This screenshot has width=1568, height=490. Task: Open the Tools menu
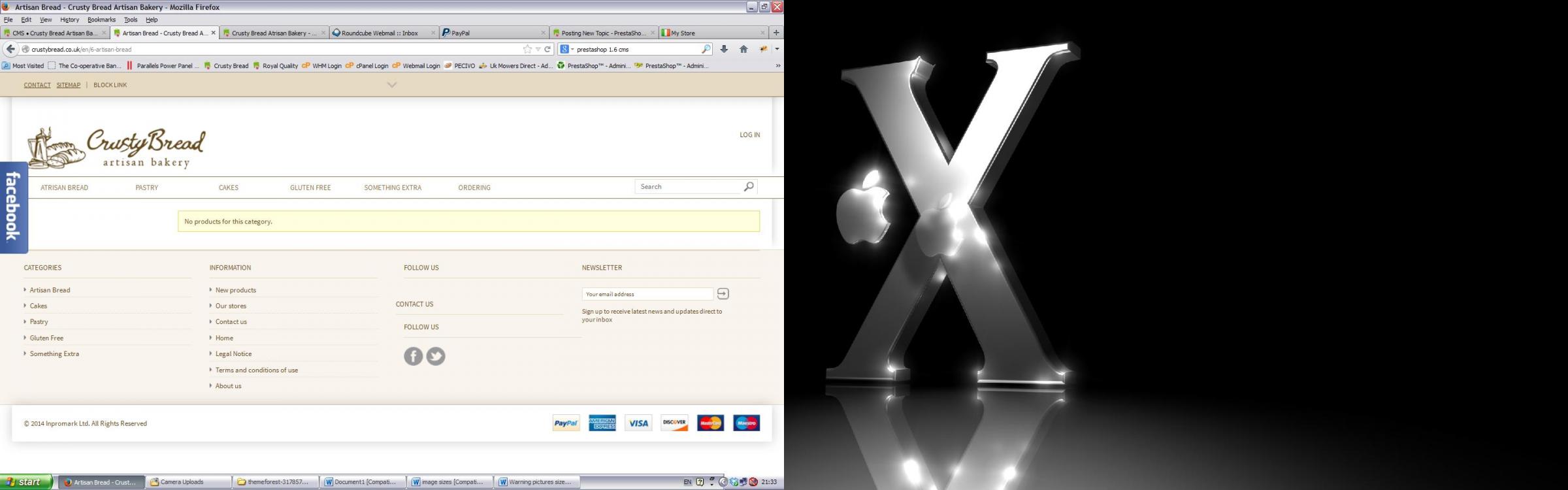point(131,20)
